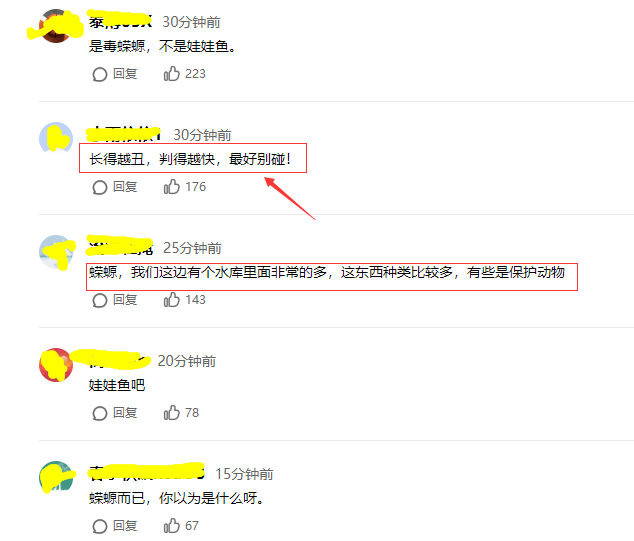Click the 15分钟前 timestamp
634x541 pixels.
[244, 473]
